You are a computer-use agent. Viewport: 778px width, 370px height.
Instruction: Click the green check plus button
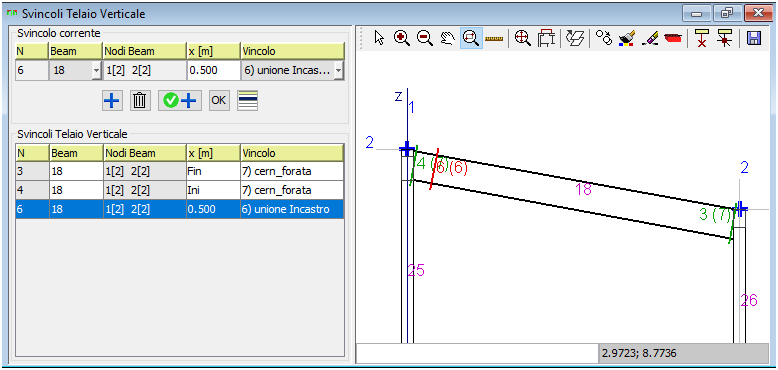pyautogui.click(x=180, y=101)
